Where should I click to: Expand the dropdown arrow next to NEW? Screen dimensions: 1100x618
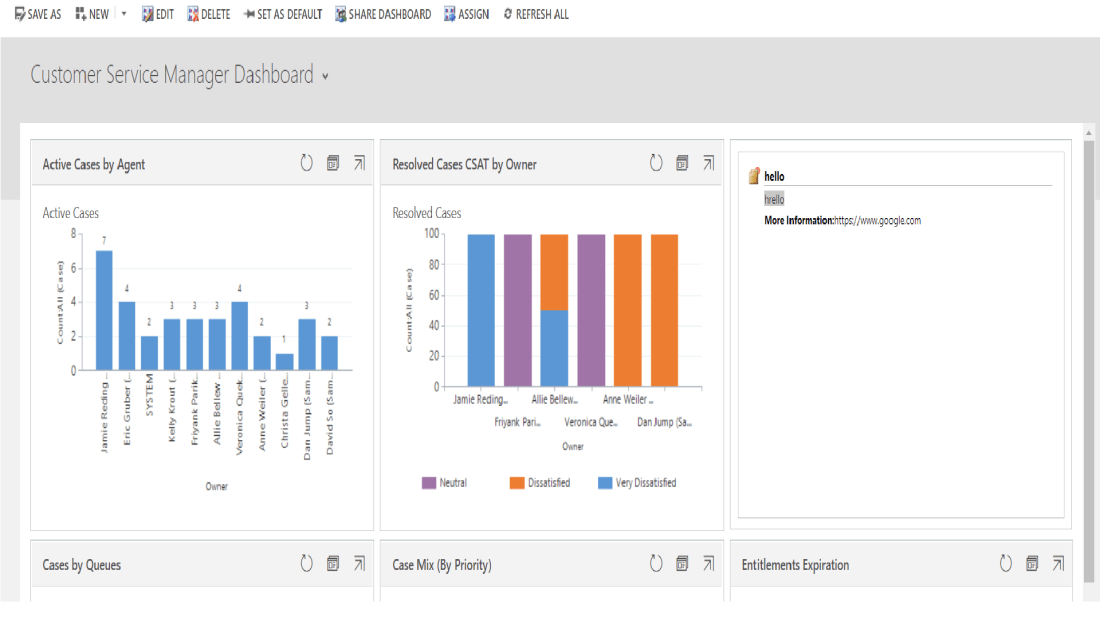tap(124, 15)
